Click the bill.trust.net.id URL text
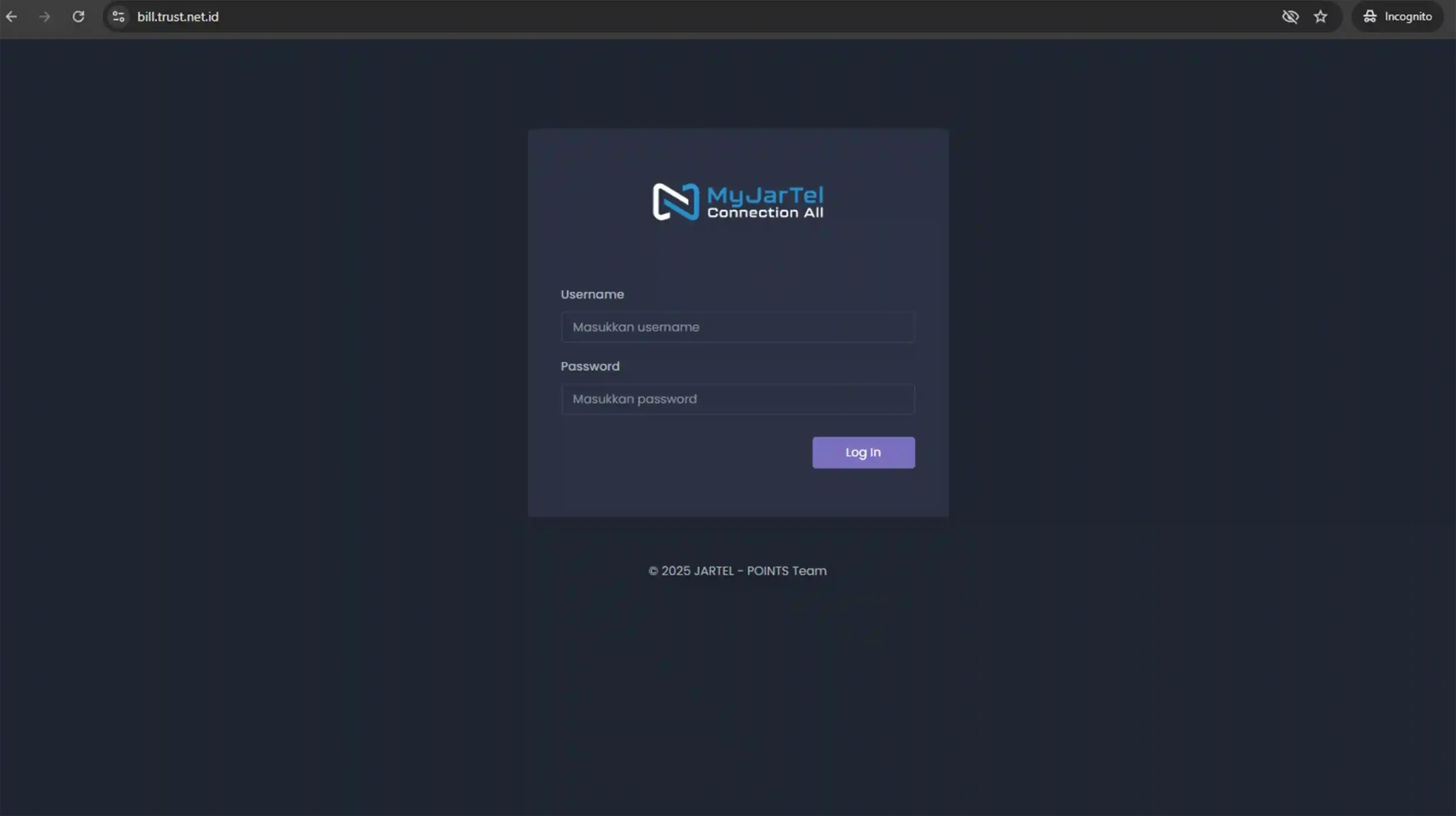This screenshot has width=1456, height=816. tap(177, 16)
